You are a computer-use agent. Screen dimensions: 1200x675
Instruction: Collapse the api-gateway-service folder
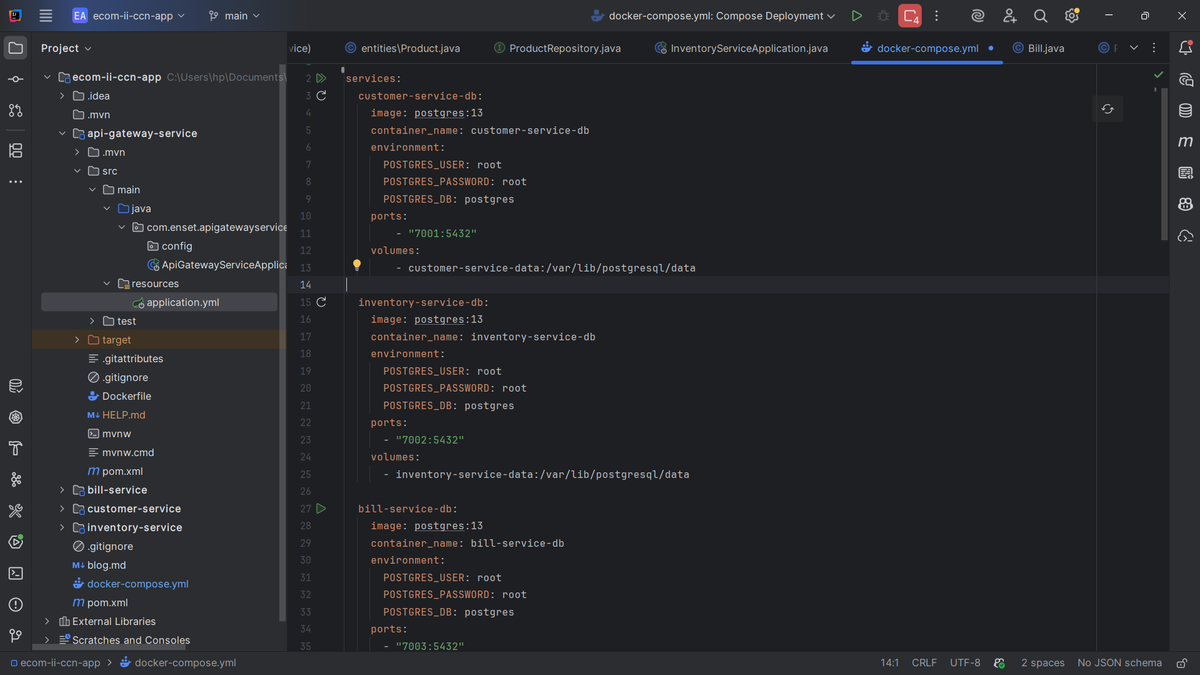click(x=62, y=133)
